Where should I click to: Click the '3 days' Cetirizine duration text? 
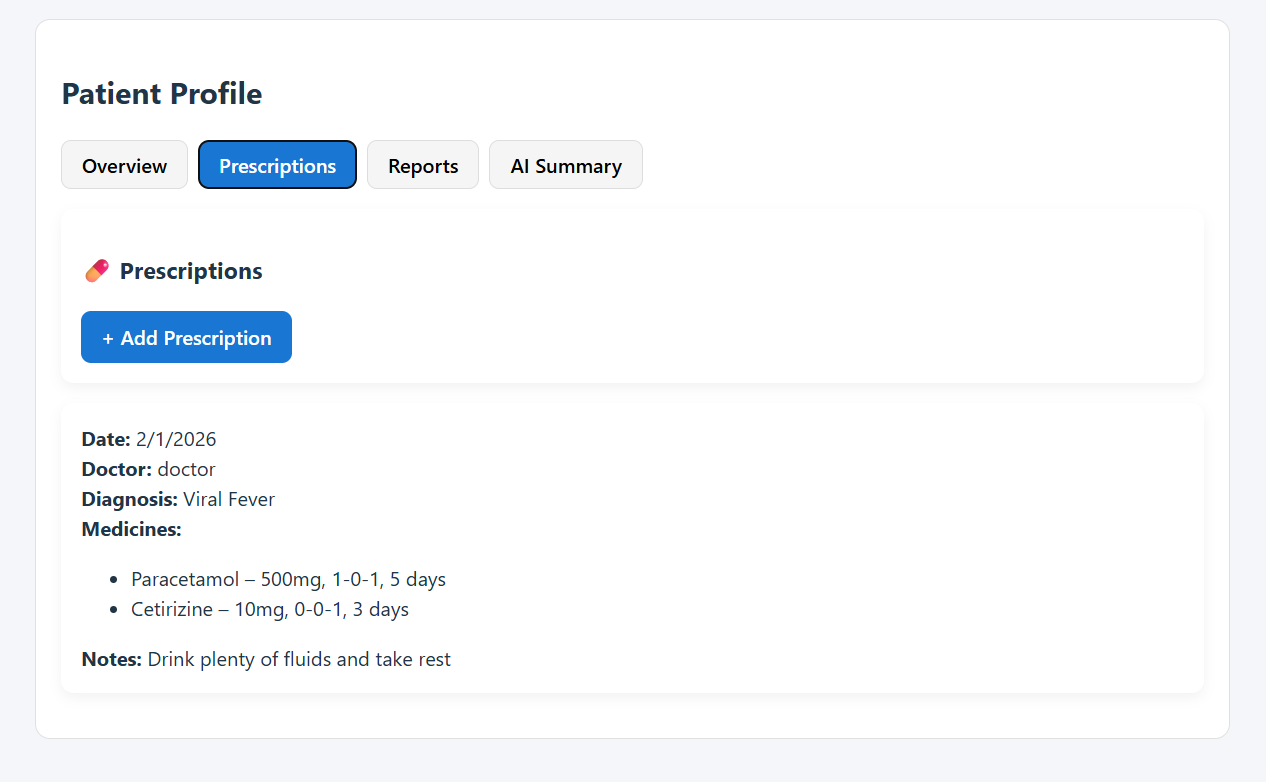point(381,609)
